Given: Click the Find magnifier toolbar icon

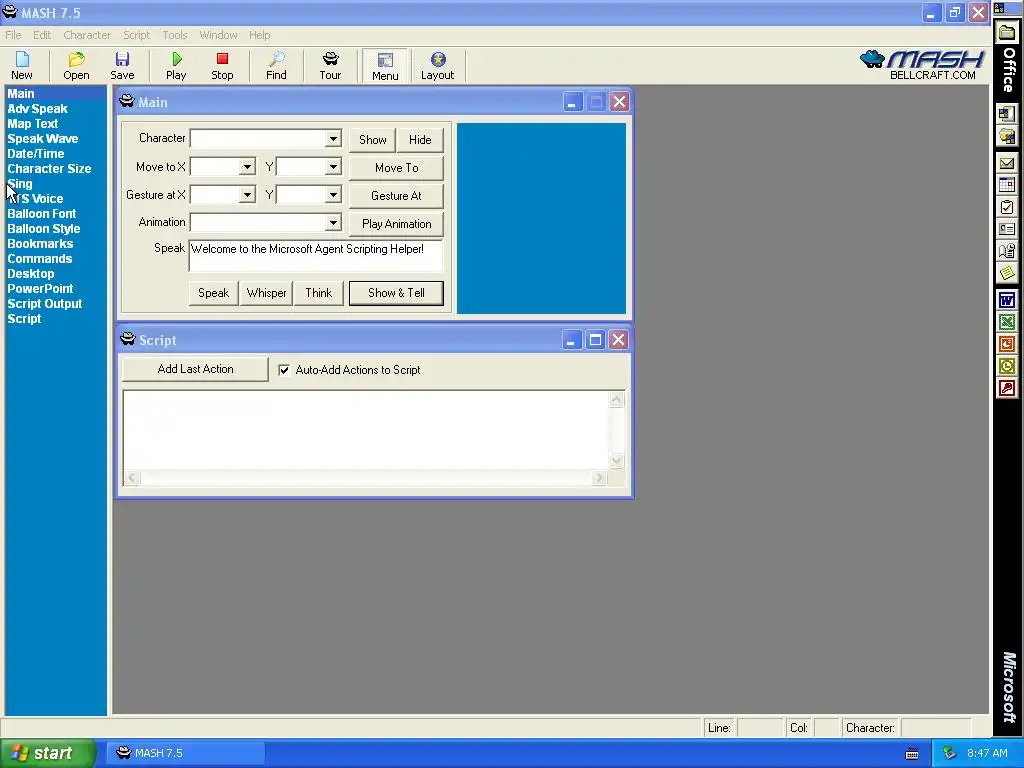Looking at the screenshot, I should click(276, 66).
